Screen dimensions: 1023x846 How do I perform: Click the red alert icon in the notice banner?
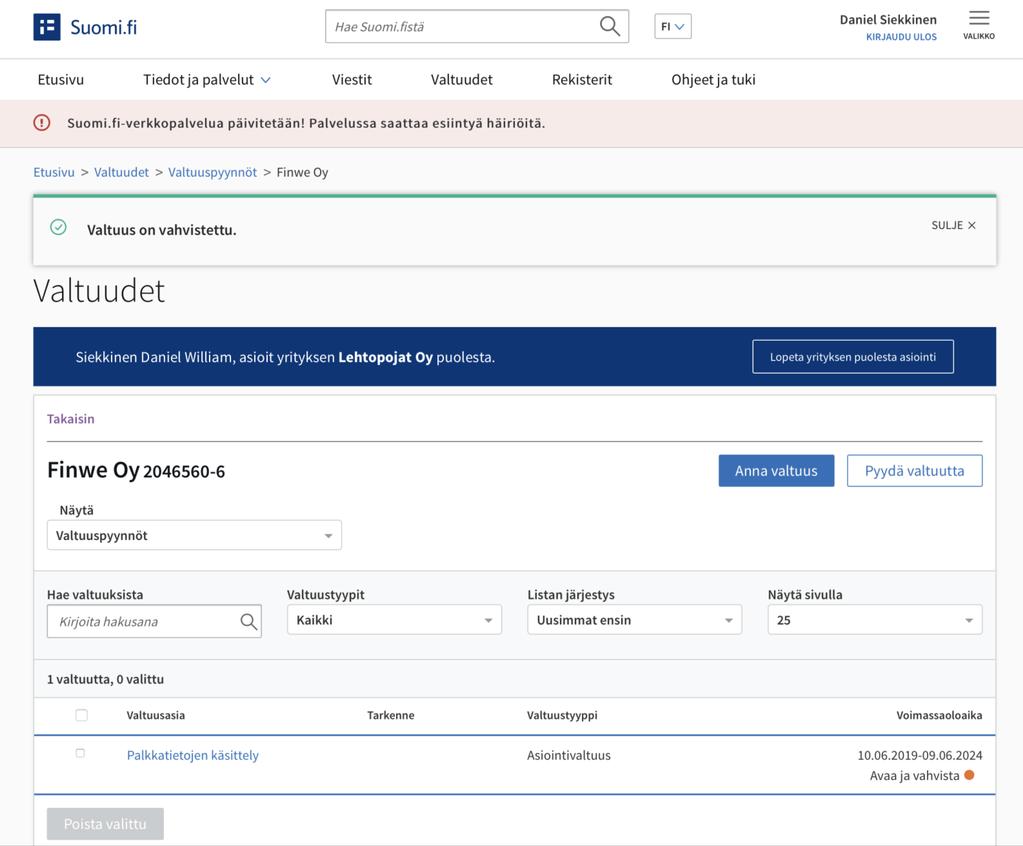(42, 123)
